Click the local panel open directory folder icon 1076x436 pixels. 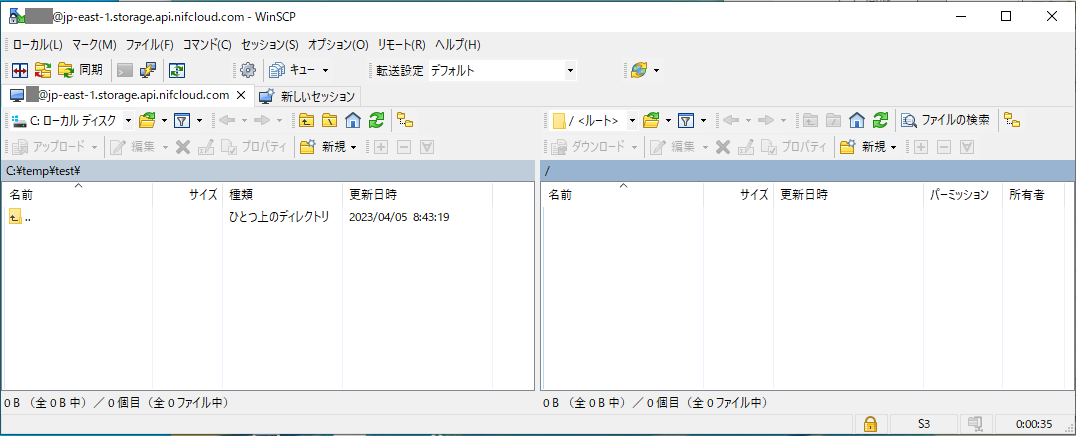pyautogui.click(x=147, y=121)
